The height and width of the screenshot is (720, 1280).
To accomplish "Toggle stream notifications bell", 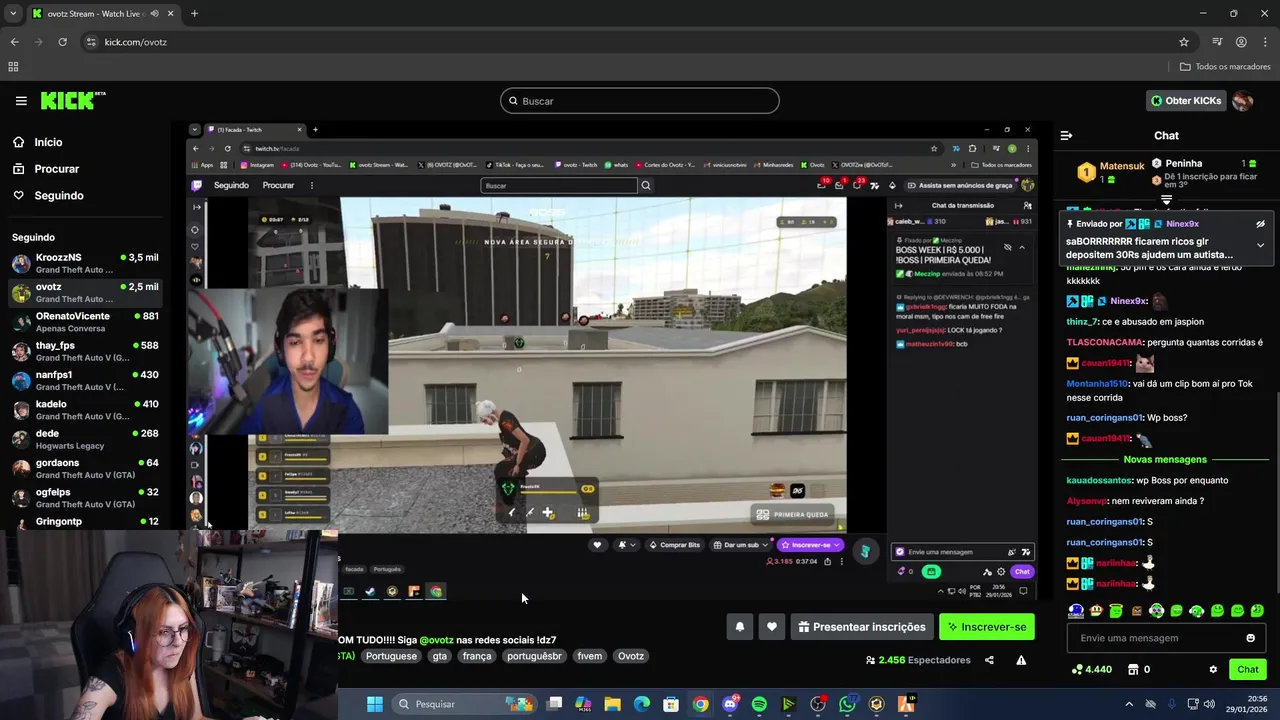I will [x=740, y=627].
